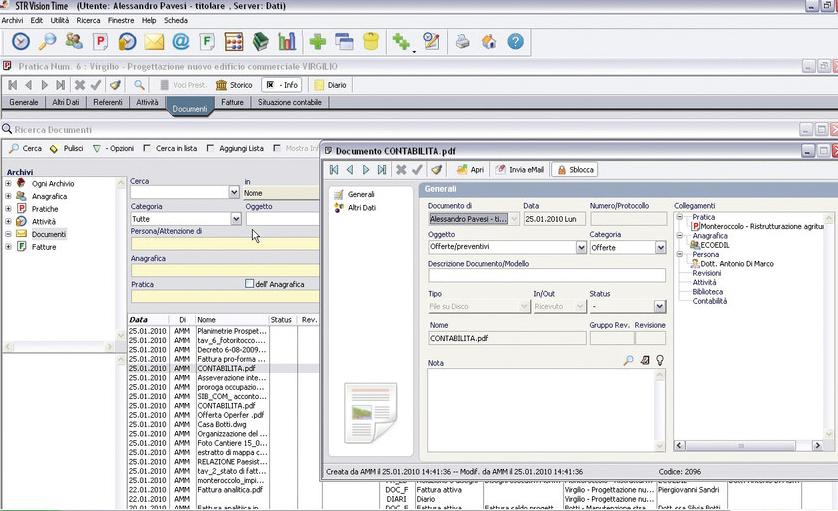Toggle the 'Aggiungi Lista' checkbox
Viewport: 838px width, 511px height.
coord(209,148)
